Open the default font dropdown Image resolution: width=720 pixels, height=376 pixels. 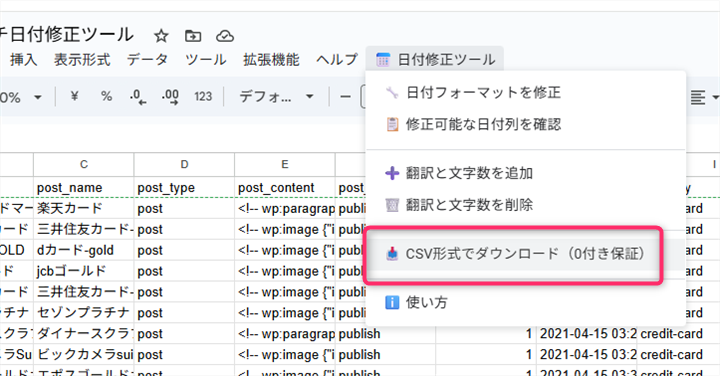tap(276, 96)
